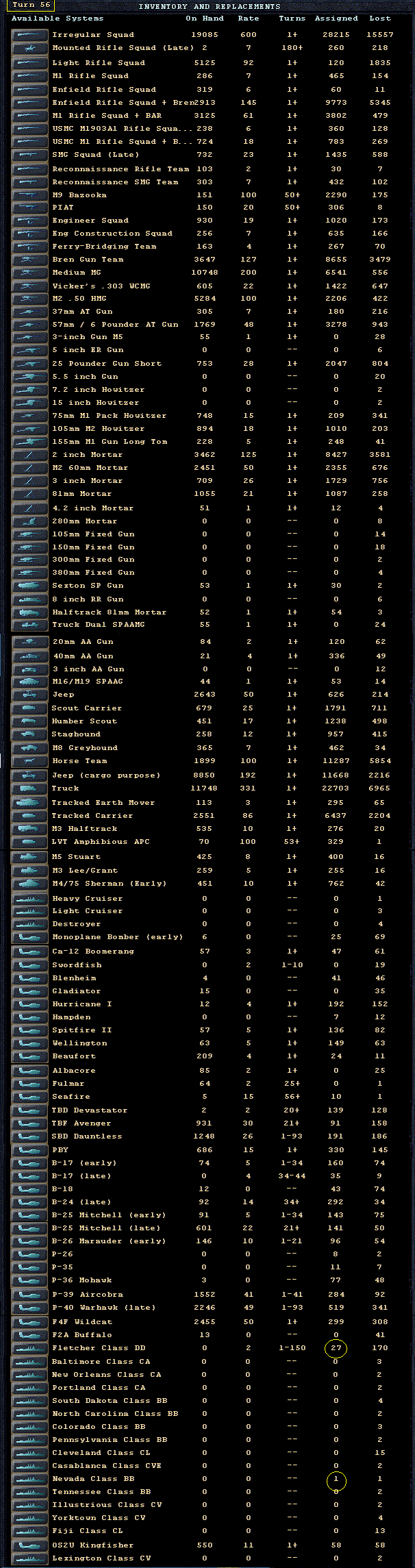Screen dimensions: 415x1568
Task: Select the Engineer Squad icon
Action: (x=30, y=221)
